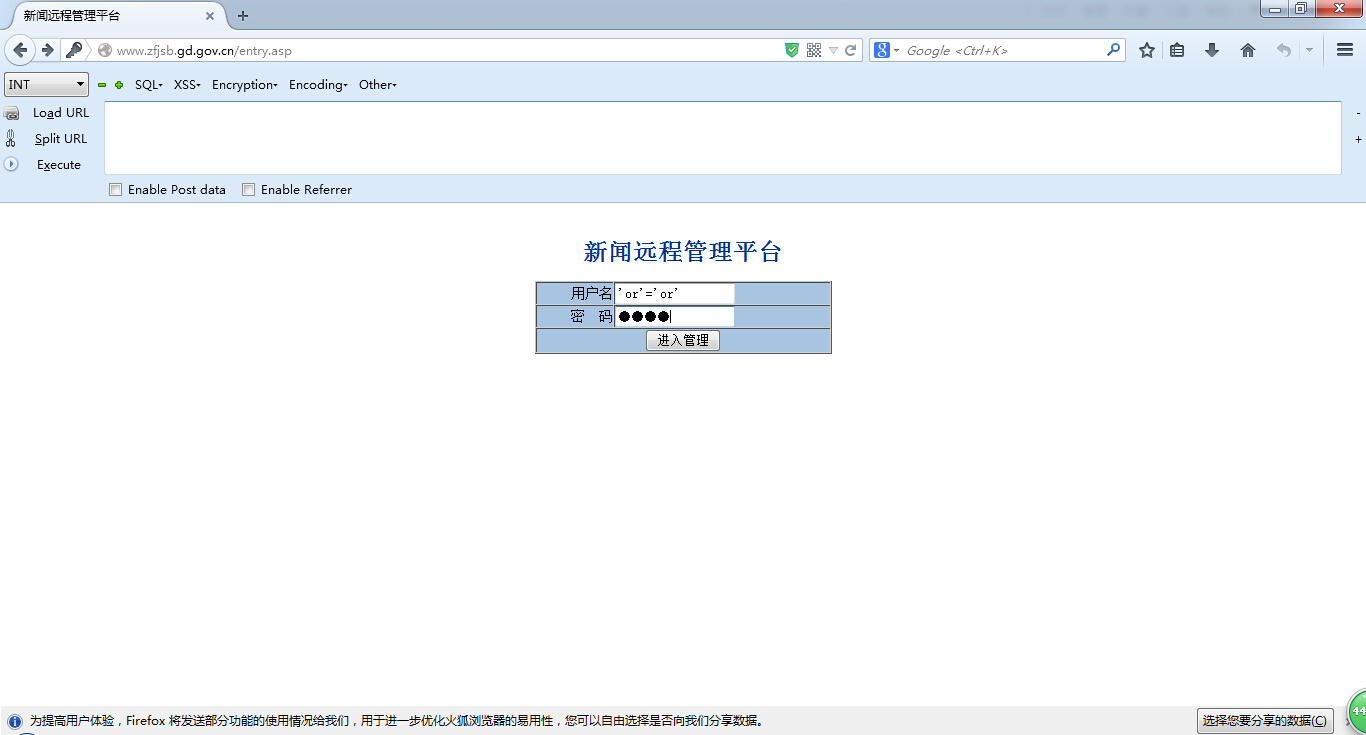Click the blue play icon beside Execute
1366x735 pixels.
11,164
